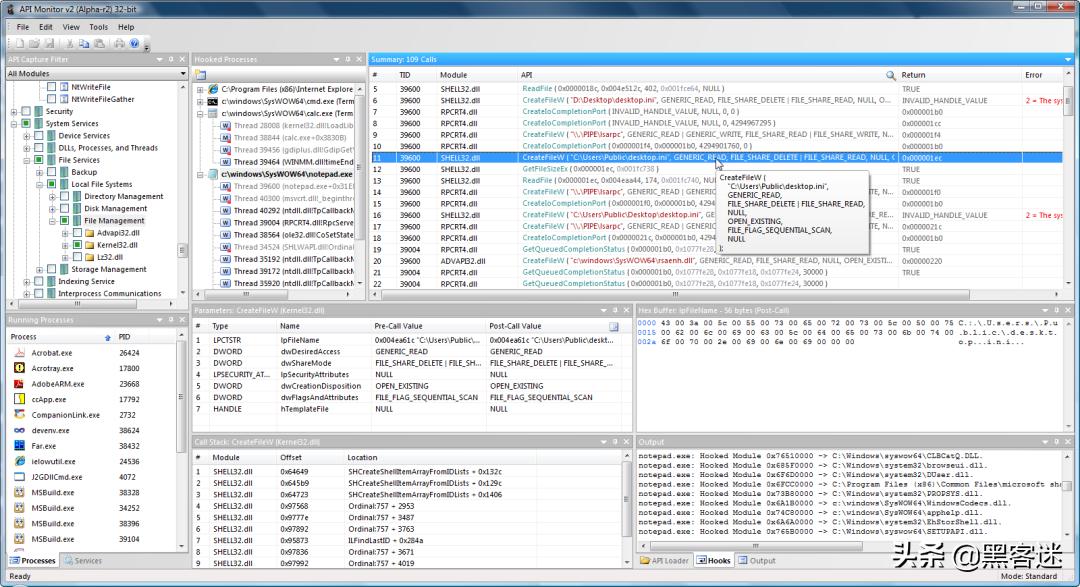
Task: Switch to the Services tab
Action: point(83,561)
